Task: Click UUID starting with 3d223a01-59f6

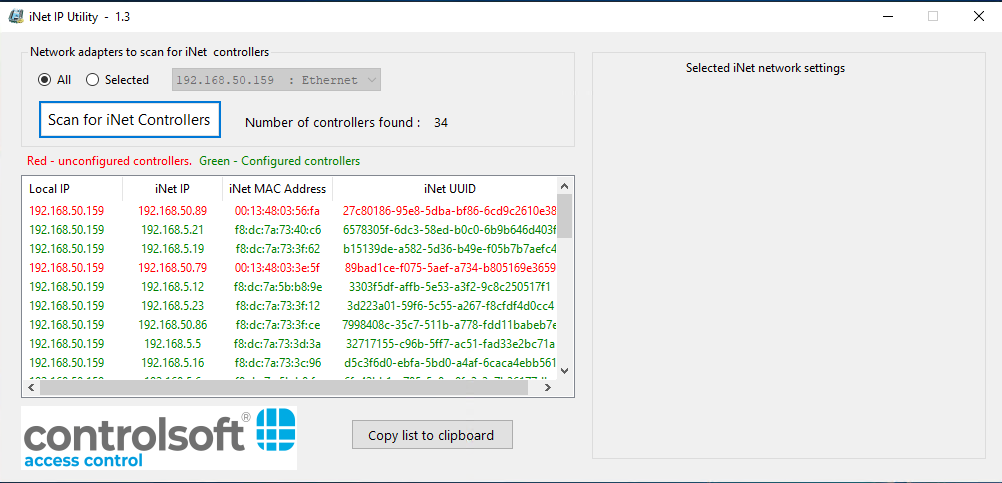Action: [x=450, y=305]
